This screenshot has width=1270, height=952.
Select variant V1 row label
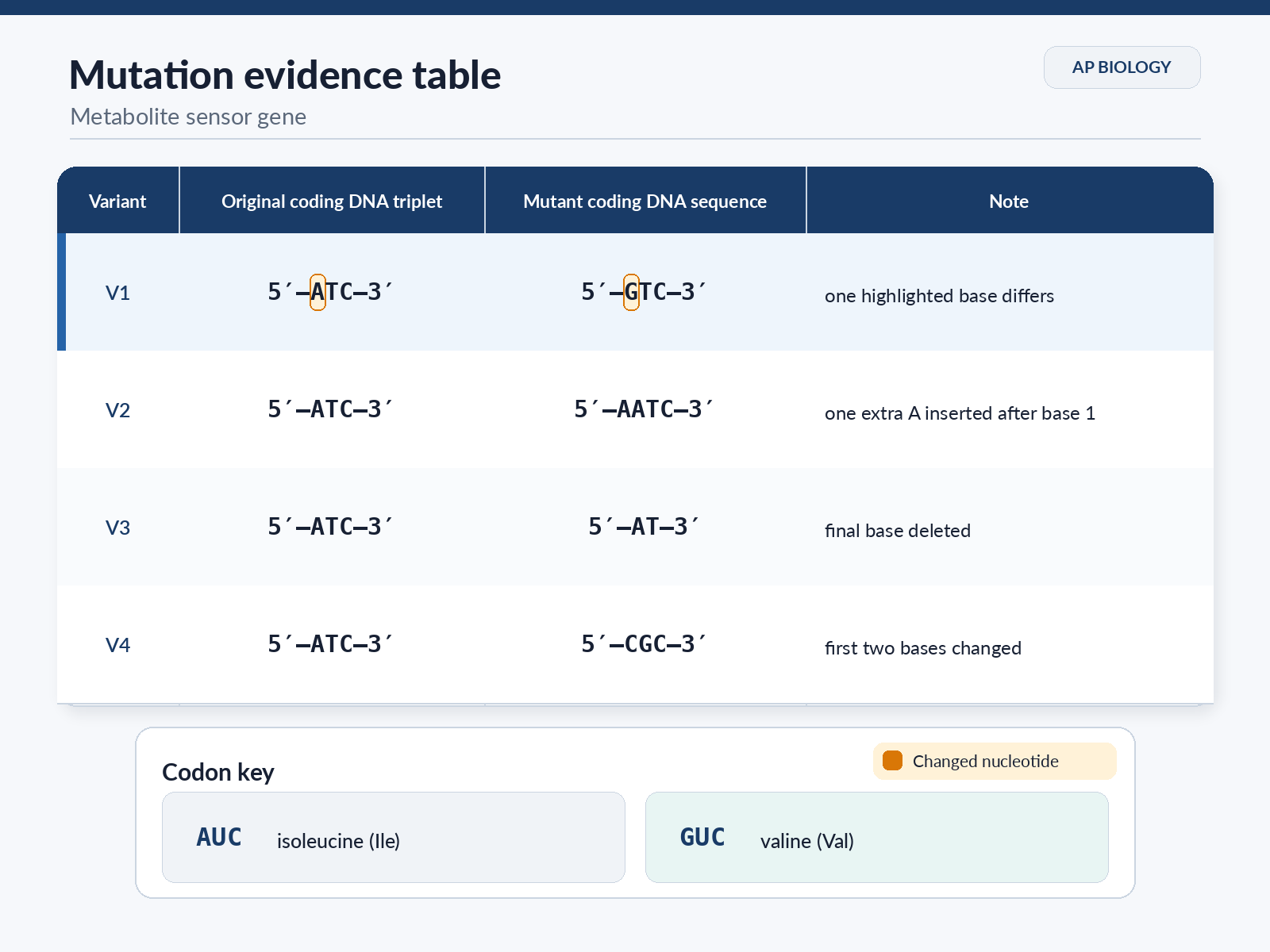point(117,293)
